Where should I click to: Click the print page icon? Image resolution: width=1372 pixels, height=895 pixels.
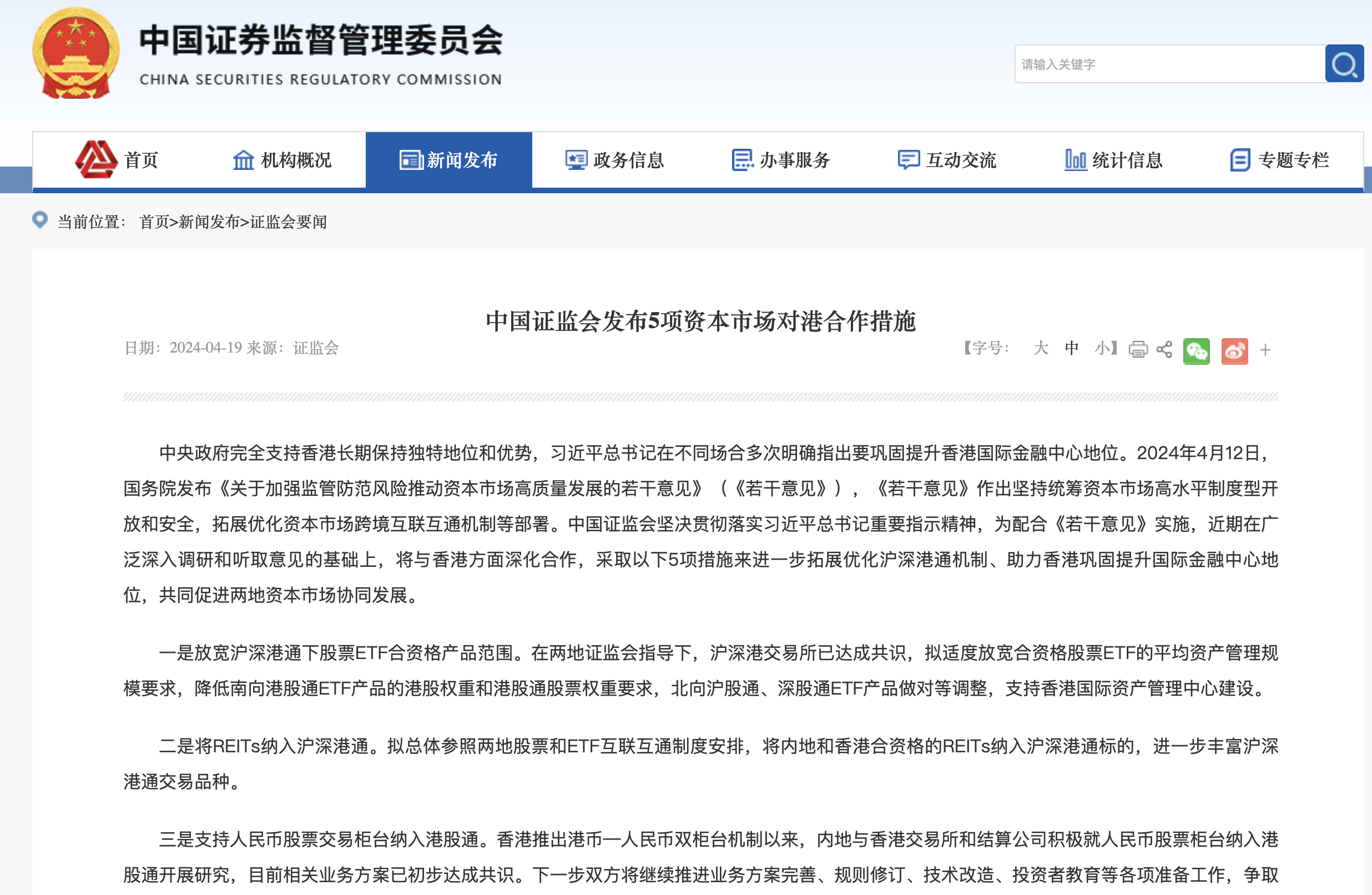1138,349
